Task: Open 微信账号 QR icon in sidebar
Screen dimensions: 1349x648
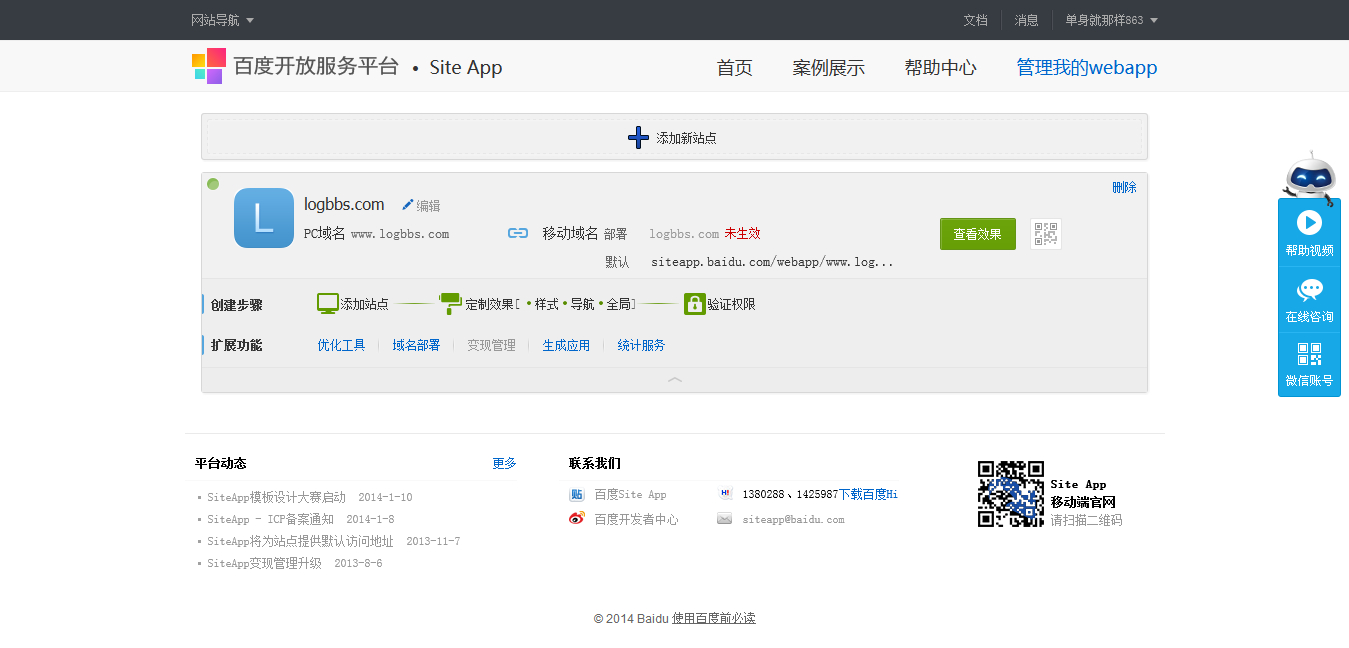Action: (1309, 354)
